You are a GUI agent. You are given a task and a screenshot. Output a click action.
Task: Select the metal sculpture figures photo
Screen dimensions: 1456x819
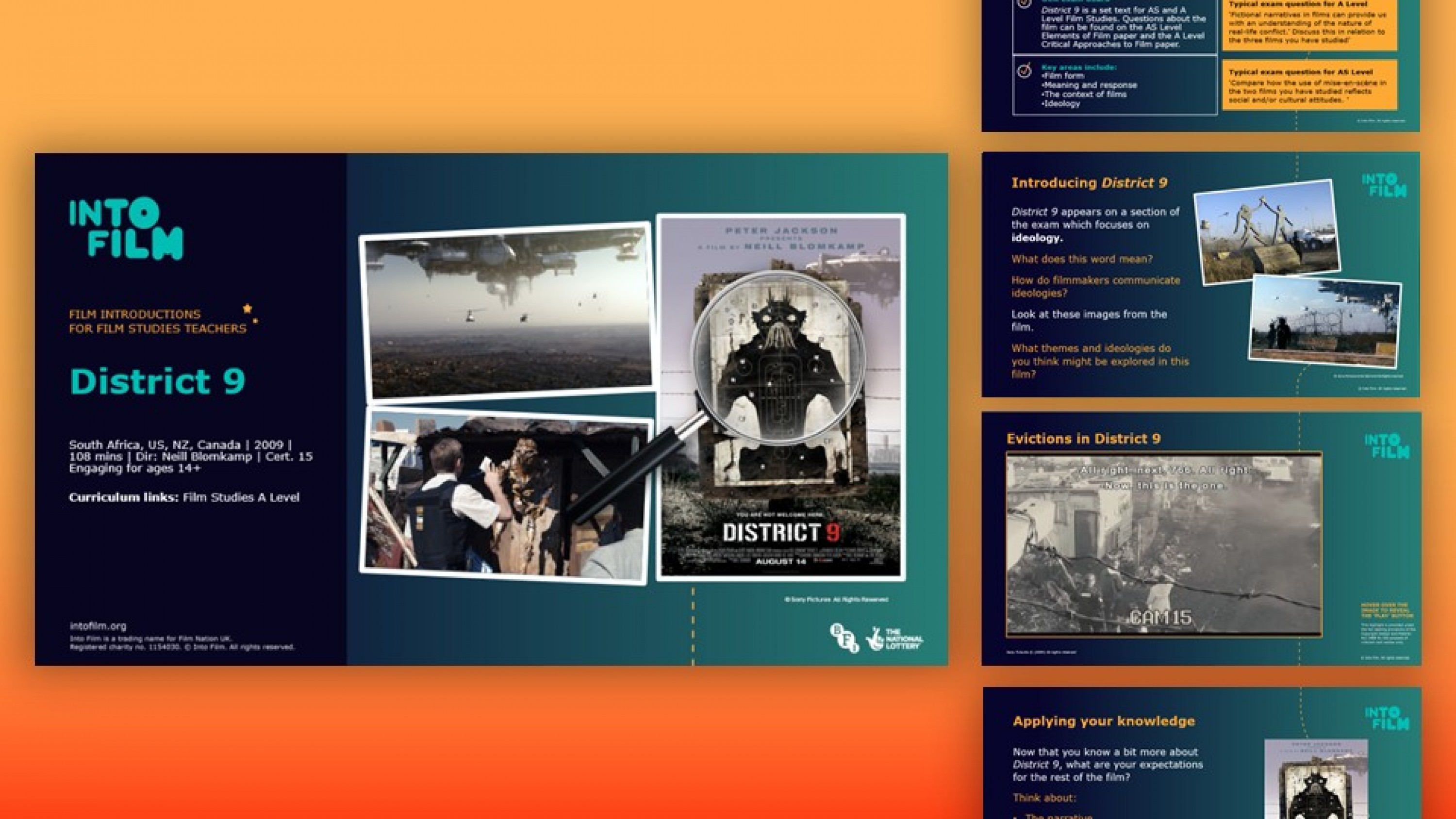(x=1266, y=232)
